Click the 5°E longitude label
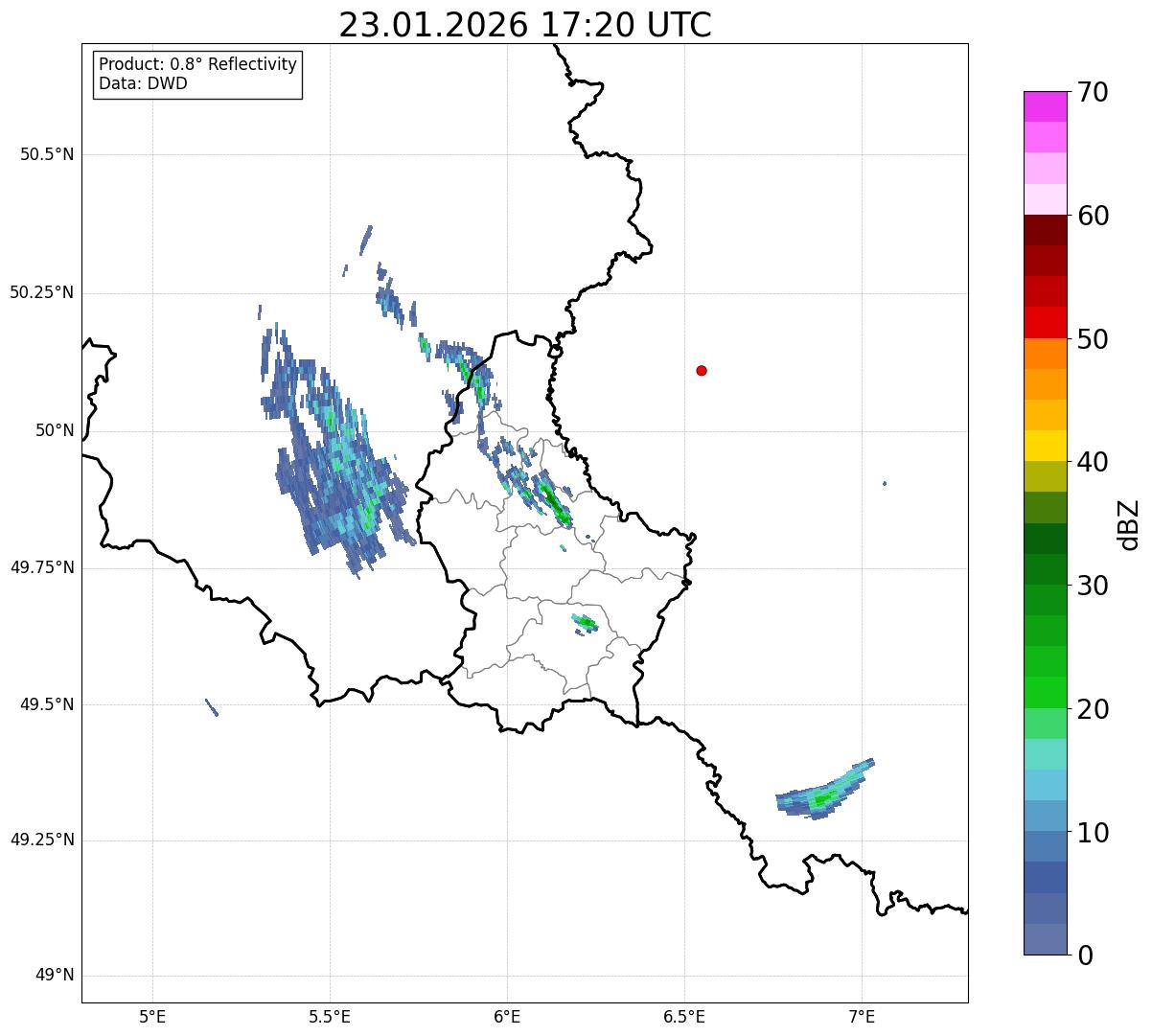 (x=152, y=1016)
